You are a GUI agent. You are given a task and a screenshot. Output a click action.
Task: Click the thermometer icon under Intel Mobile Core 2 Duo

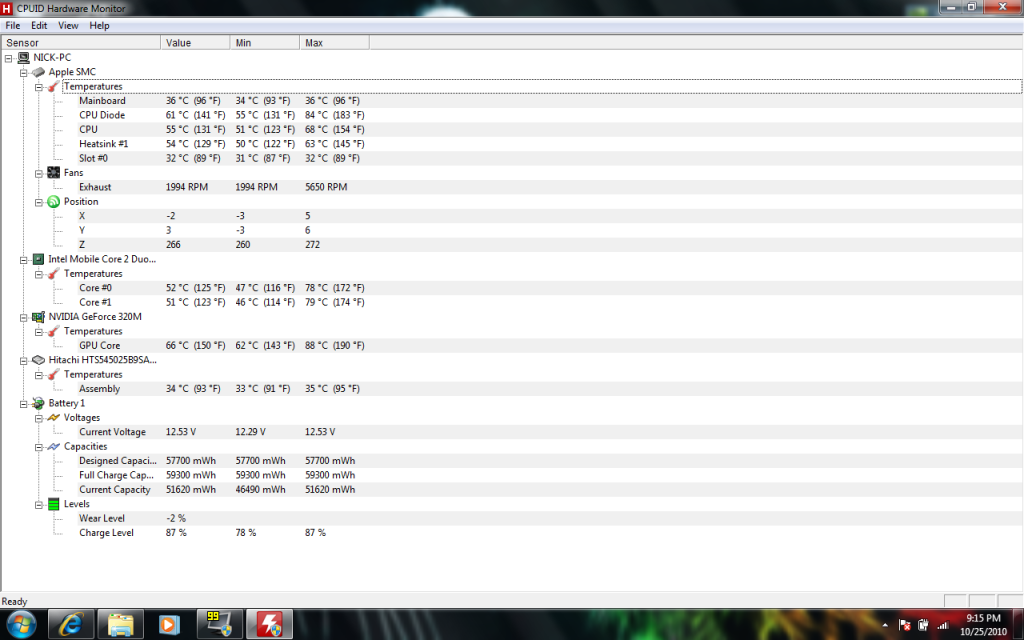(x=54, y=274)
